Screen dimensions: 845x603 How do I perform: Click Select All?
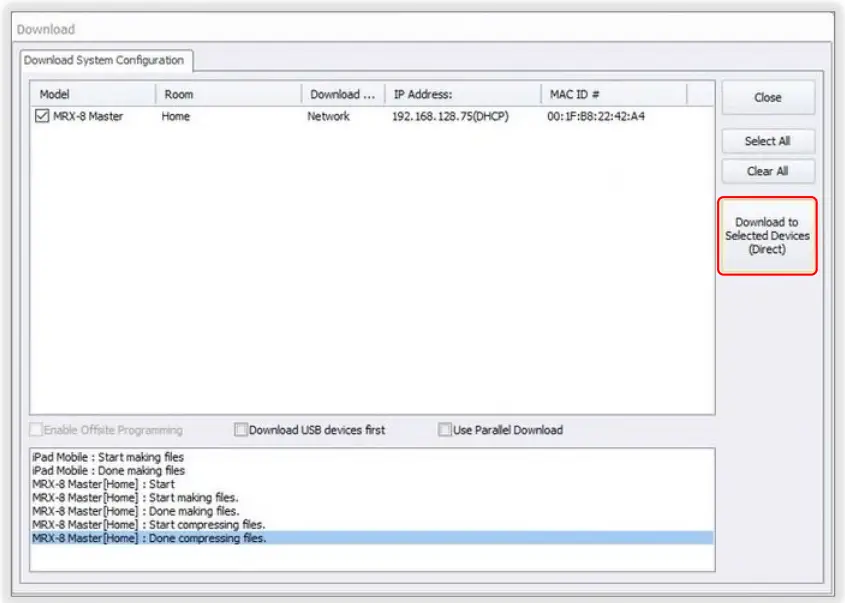766,141
